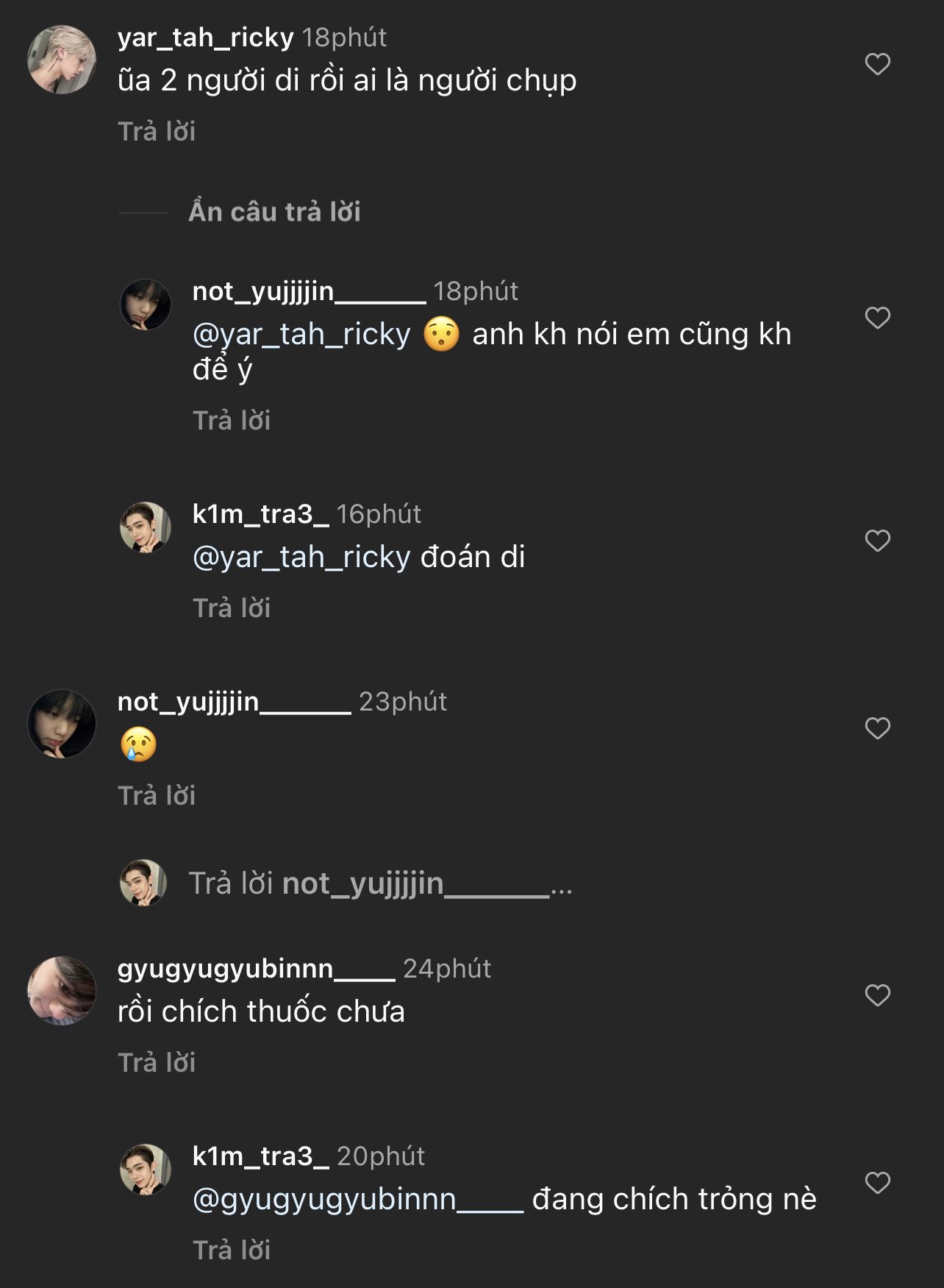Tap not_yujjjjin's avatar on the crying emoji comment
Screen dimensions: 944x1288
(62, 724)
